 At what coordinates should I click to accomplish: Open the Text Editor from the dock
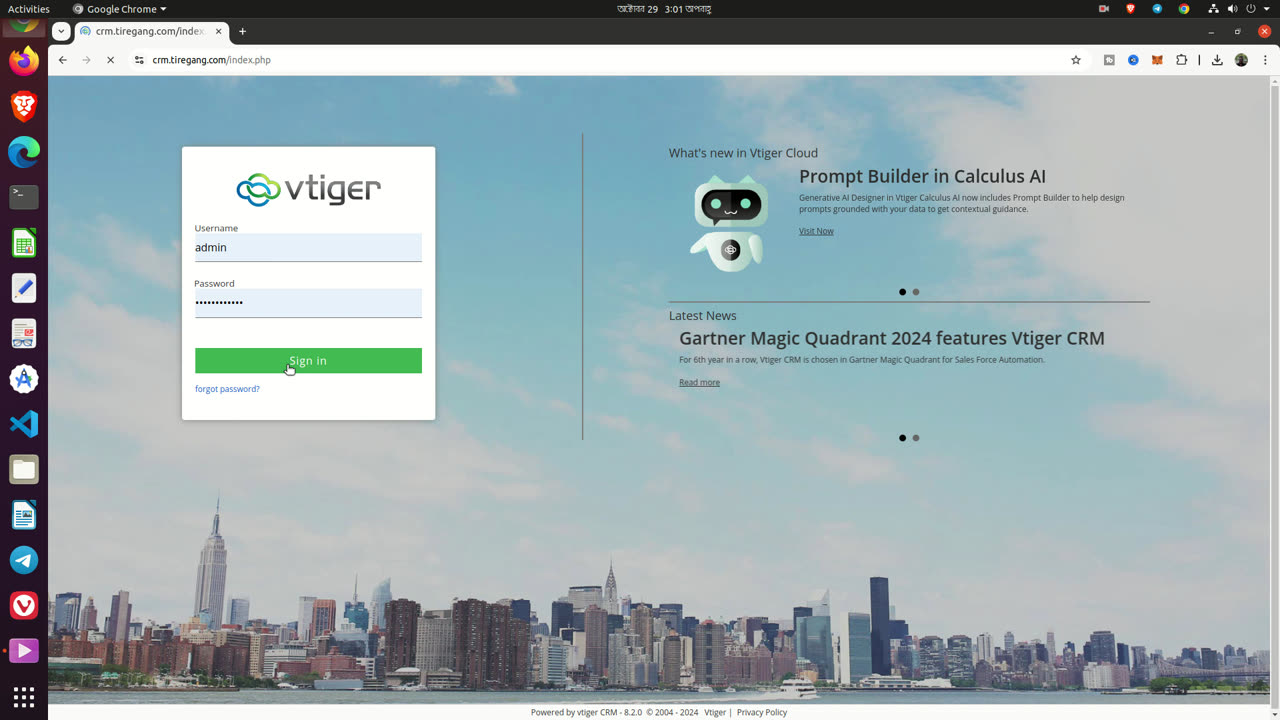pyautogui.click(x=24, y=288)
